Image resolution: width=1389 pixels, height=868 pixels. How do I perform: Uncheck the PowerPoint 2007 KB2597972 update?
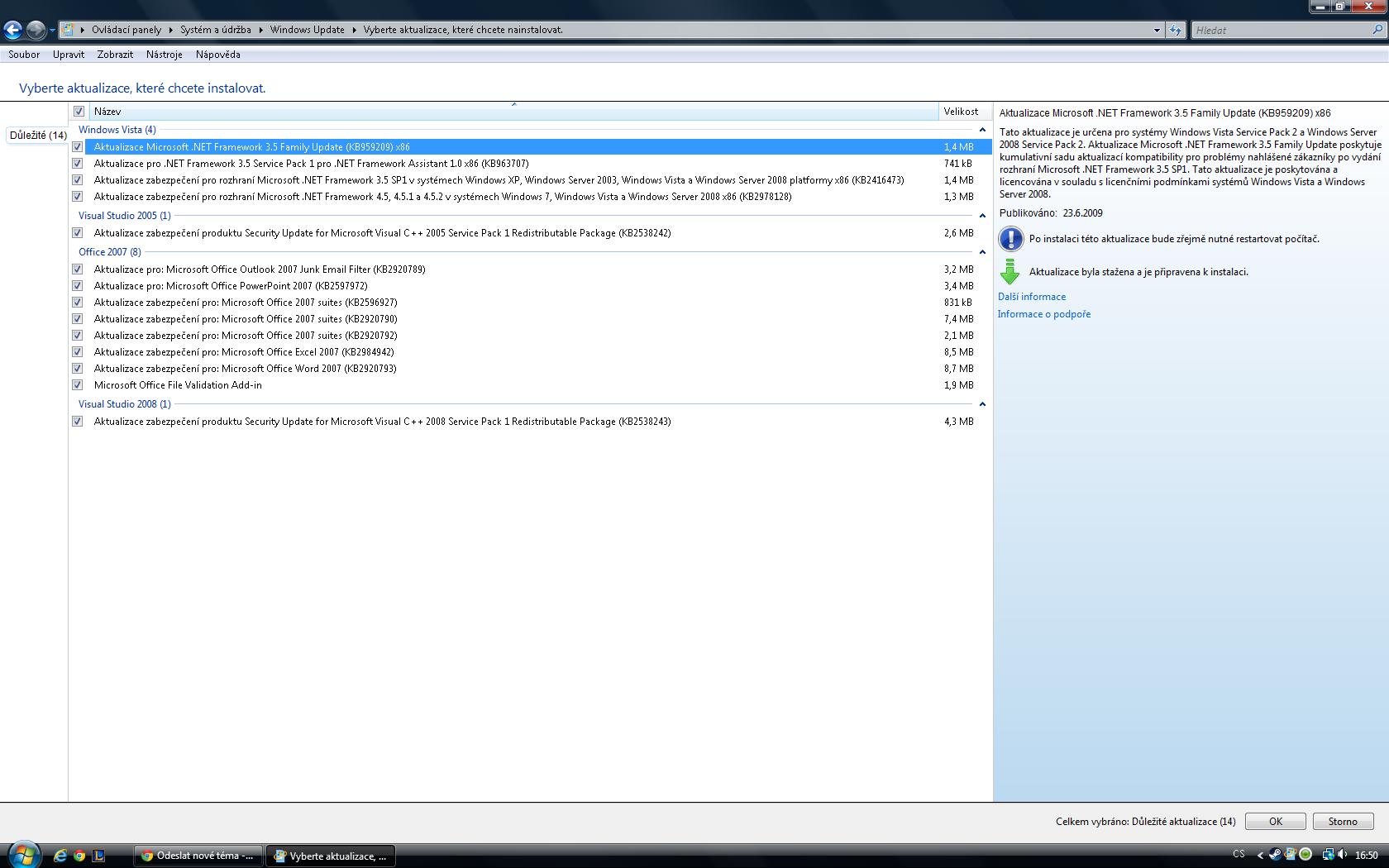pos(78,286)
